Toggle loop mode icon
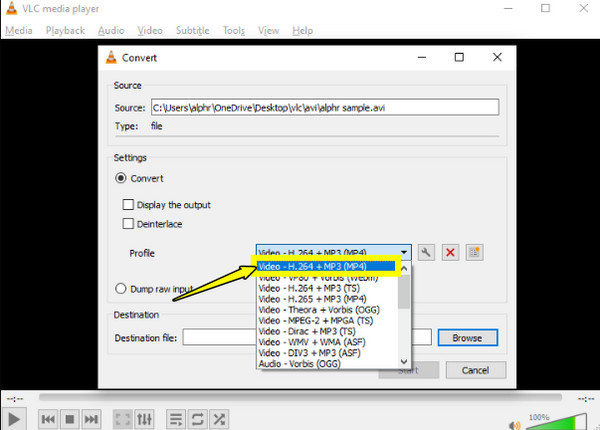 197,419
